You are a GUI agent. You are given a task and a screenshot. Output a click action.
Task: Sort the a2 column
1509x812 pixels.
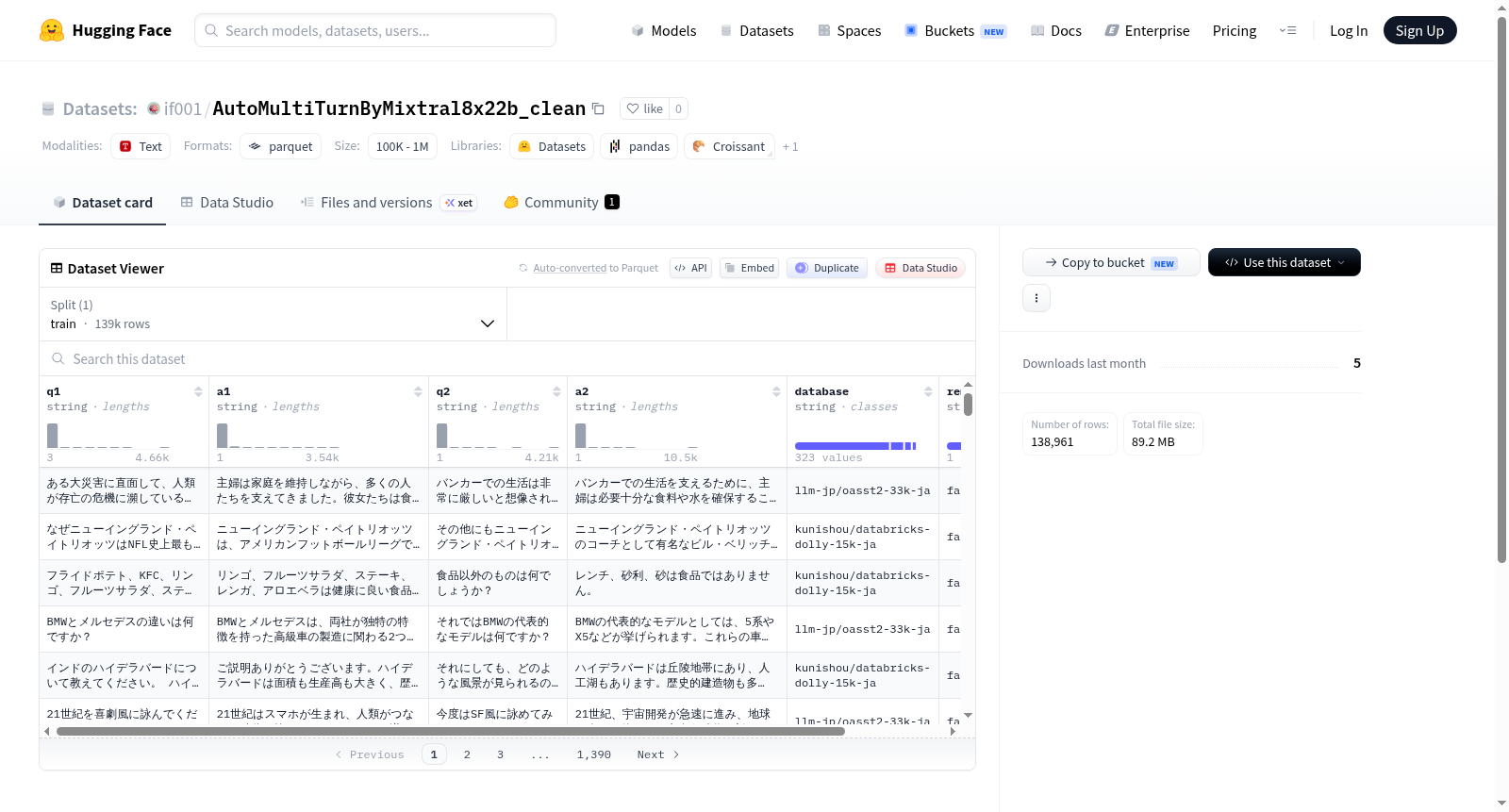(x=776, y=391)
